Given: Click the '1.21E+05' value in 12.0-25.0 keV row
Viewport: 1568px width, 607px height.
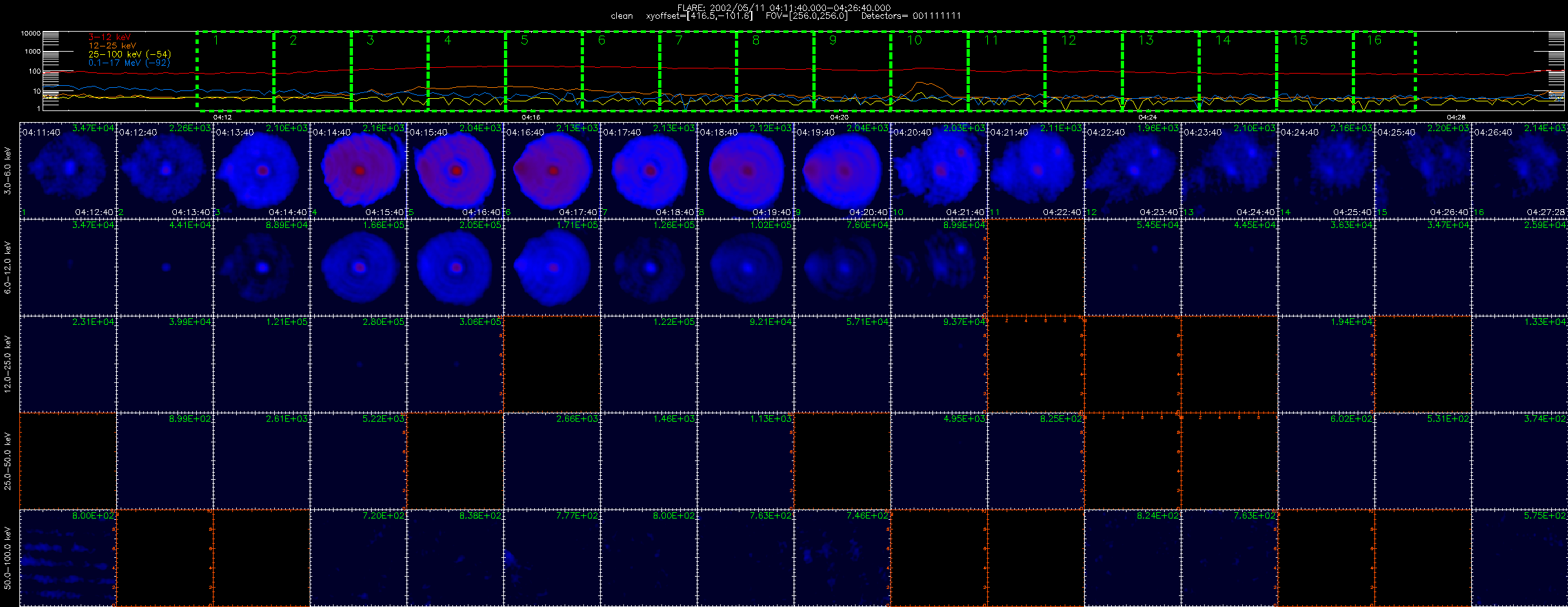Looking at the screenshot, I should (286, 322).
